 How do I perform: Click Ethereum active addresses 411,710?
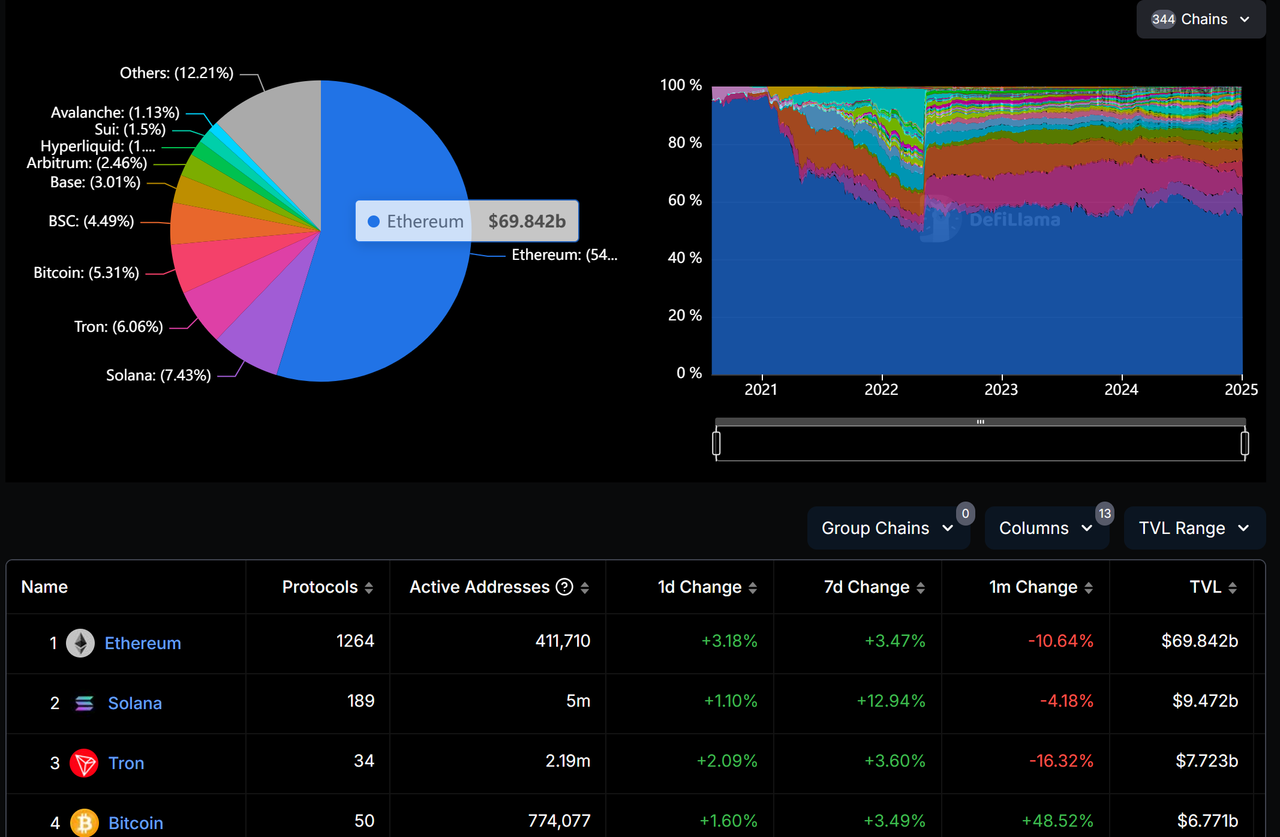coord(563,641)
